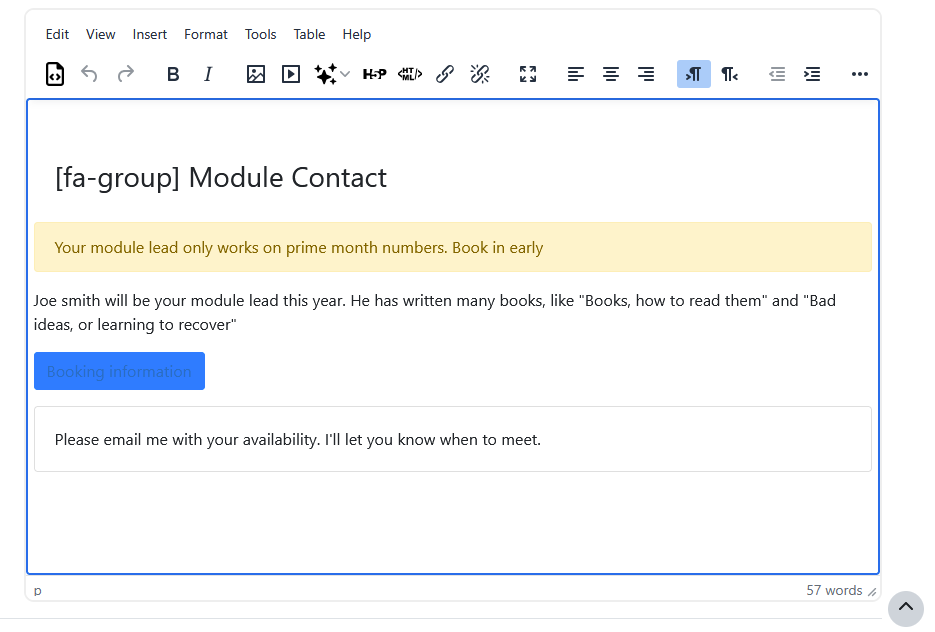Toggle italic formatting
Screen dimensions: 935x632
(208, 74)
